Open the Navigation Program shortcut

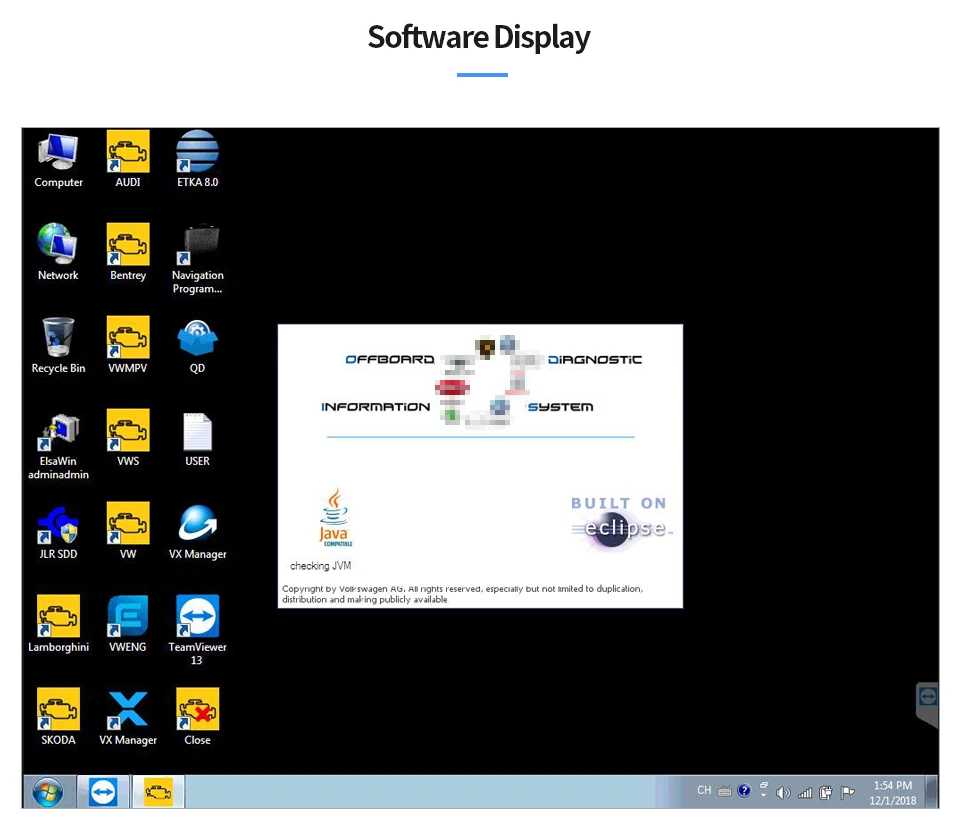click(x=197, y=259)
